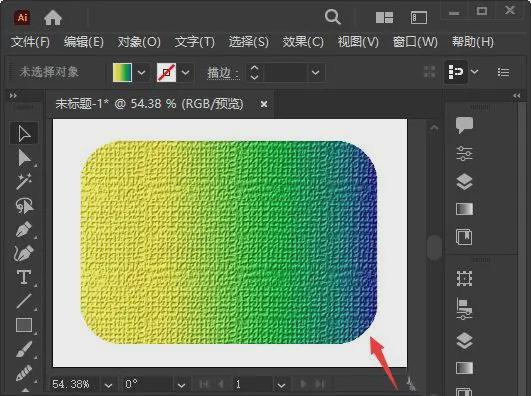Click the 0° rotation field
This screenshot has width=531, height=396.
(x=147, y=384)
